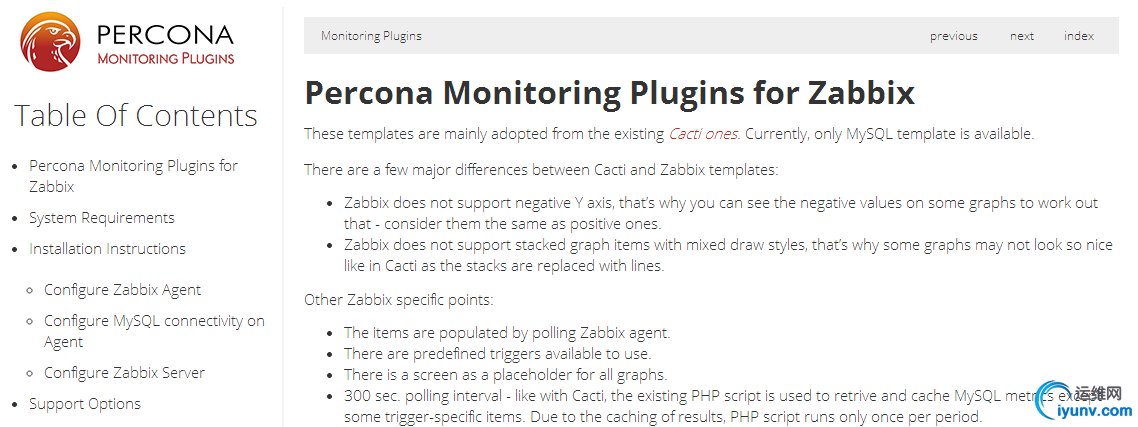
Task: Click the Percona eagle logo icon
Action: tap(51, 43)
